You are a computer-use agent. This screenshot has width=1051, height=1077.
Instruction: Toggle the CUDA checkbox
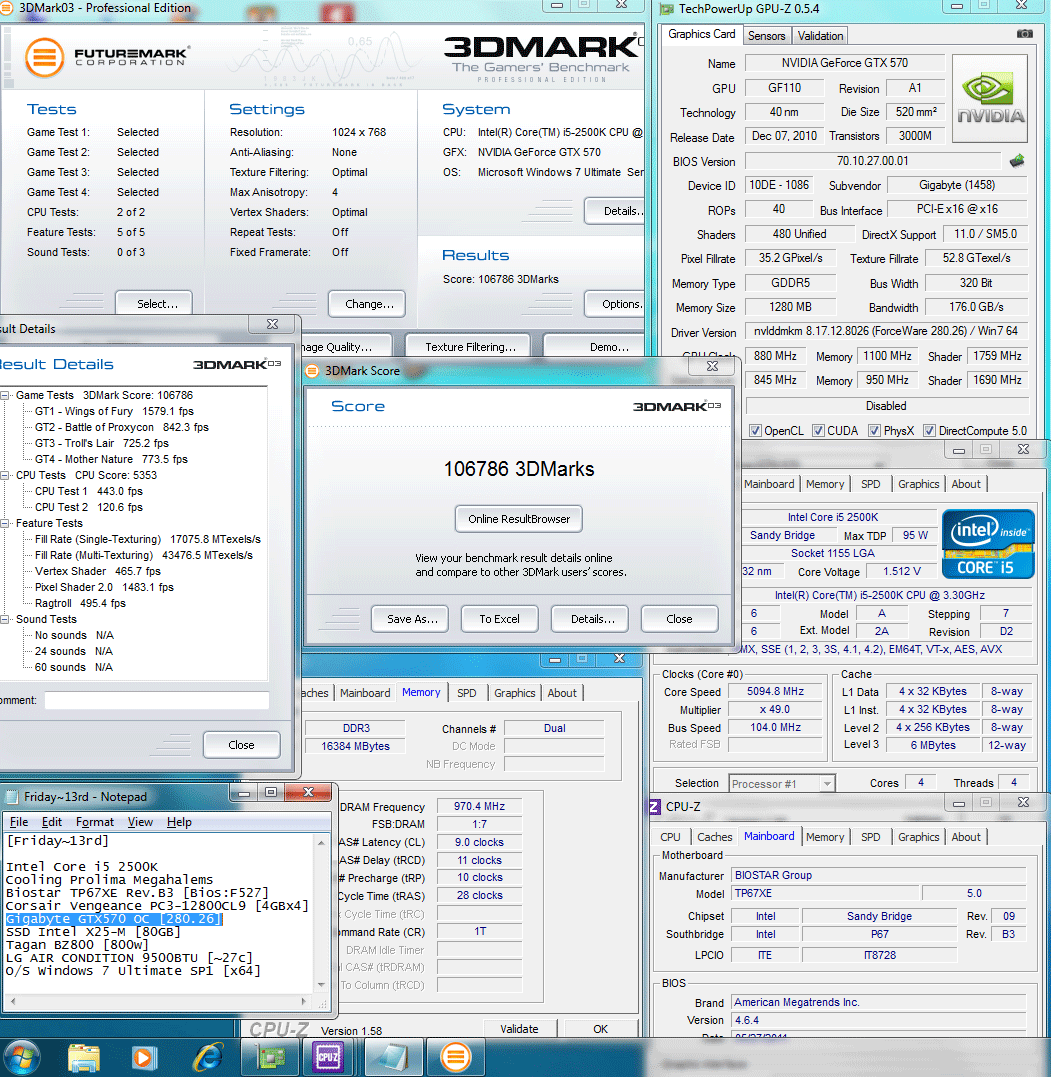tap(818, 431)
